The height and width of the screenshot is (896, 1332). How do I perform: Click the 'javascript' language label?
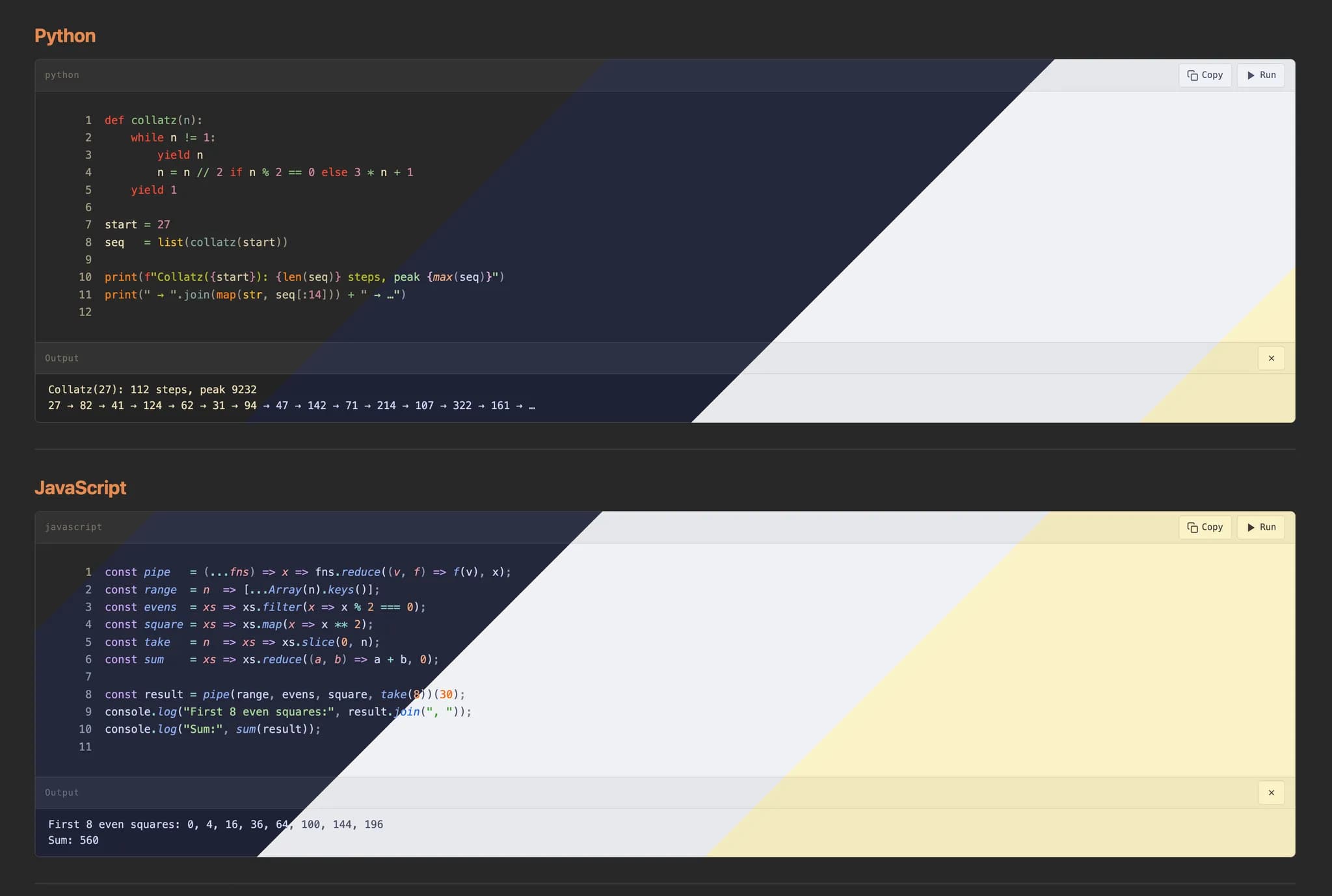pyautogui.click(x=73, y=527)
